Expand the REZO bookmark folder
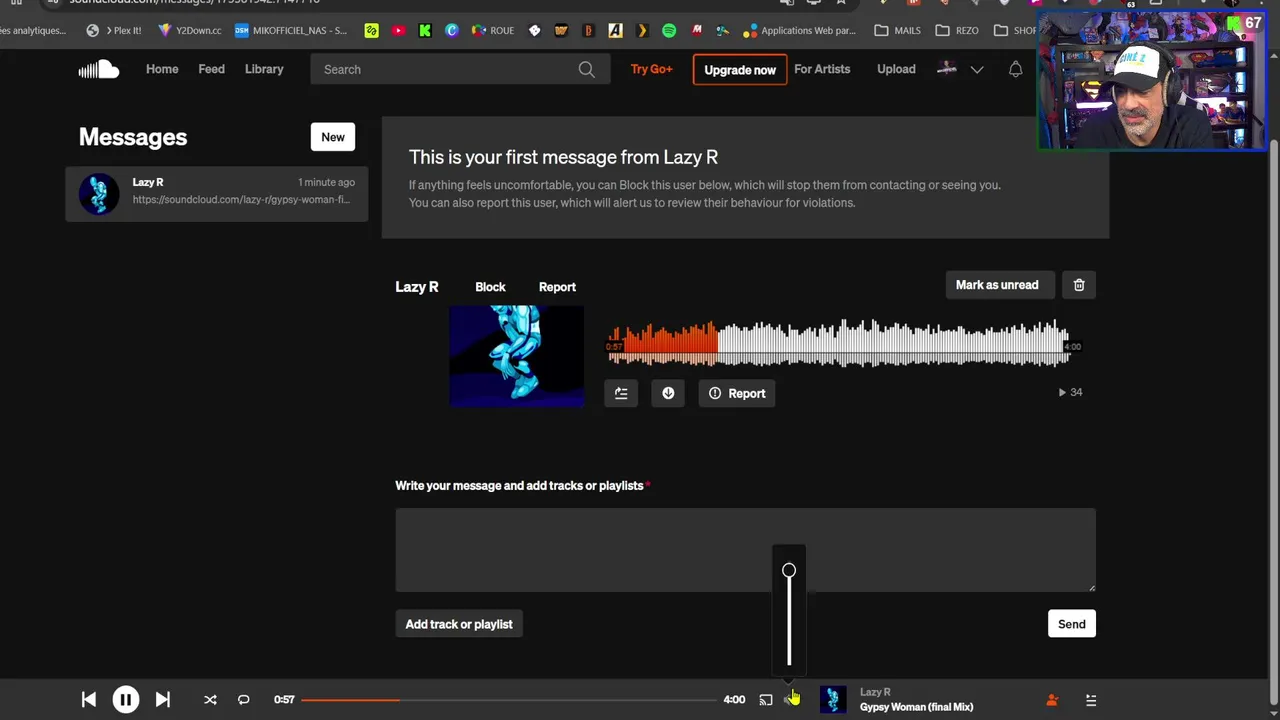The height and width of the screenshot is (720, 1280). 957,30
